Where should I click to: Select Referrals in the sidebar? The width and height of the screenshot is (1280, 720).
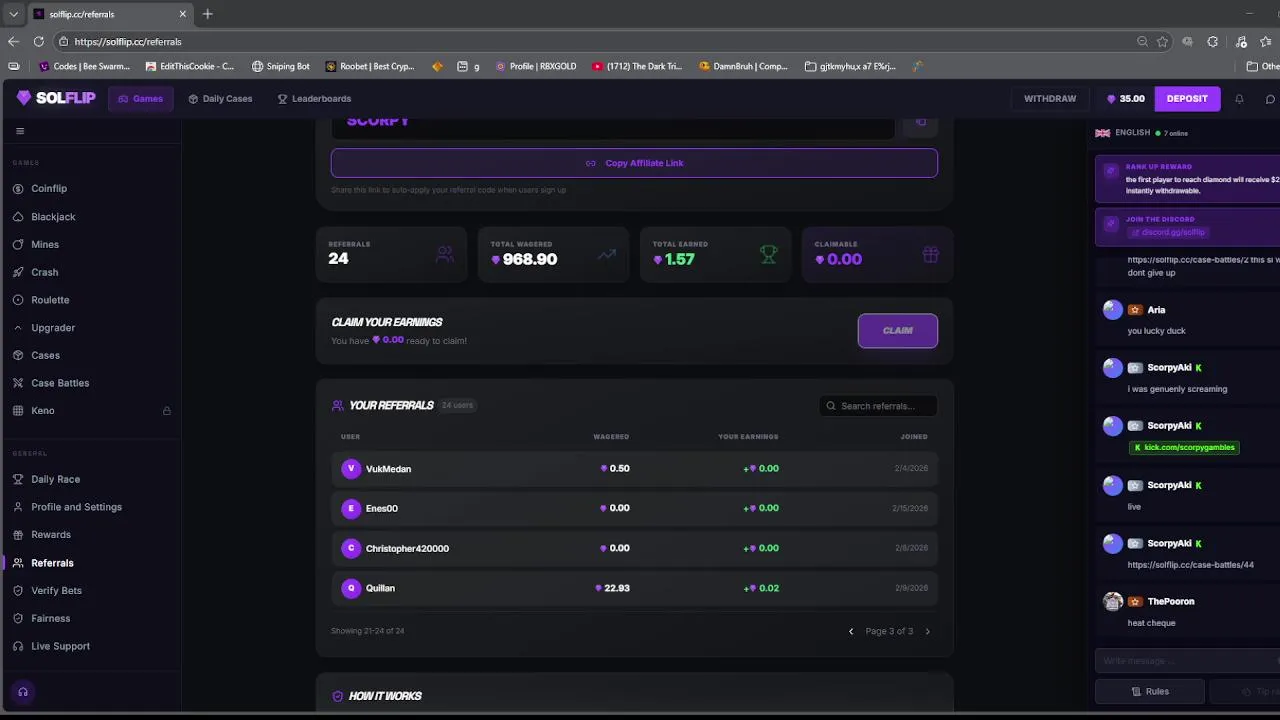click(52, 563)
